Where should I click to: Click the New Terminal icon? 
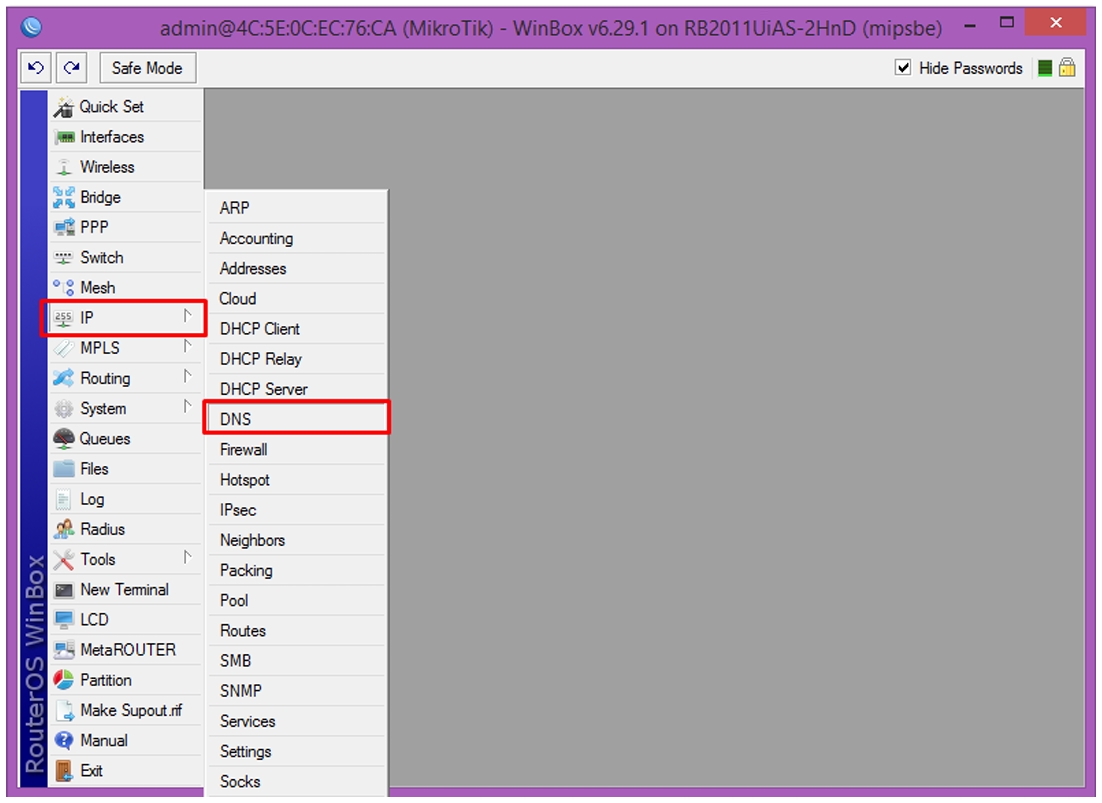pyautogui.click(x=64, y=590)
